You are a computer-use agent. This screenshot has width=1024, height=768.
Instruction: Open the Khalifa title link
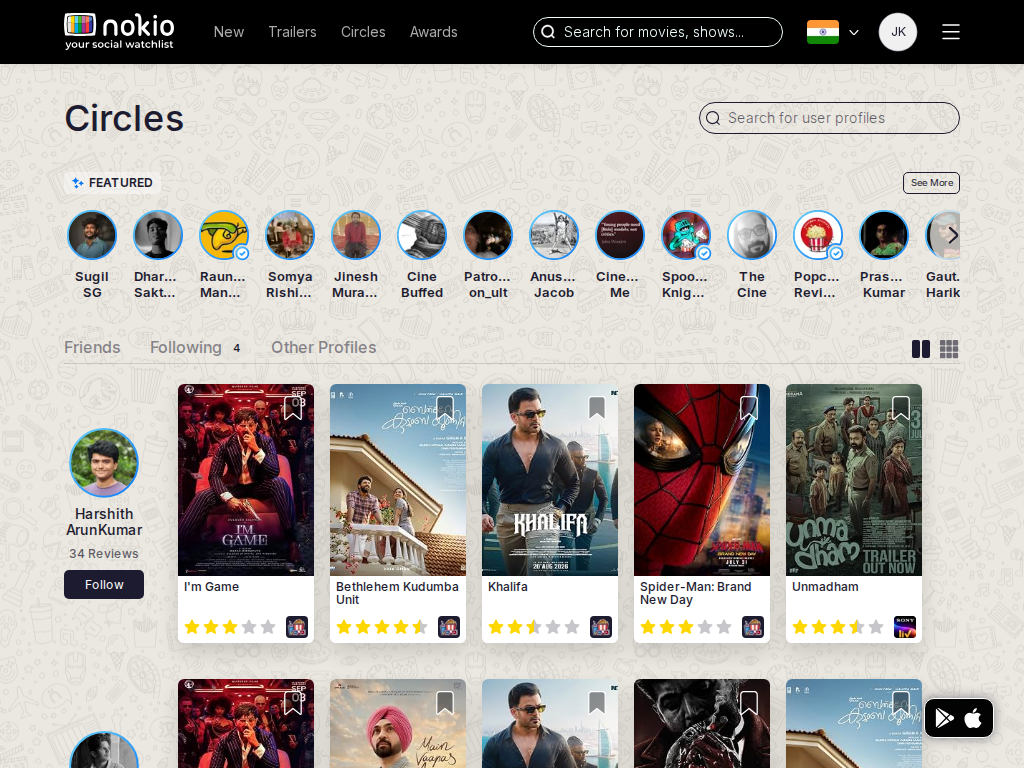(x=507, y=587)
